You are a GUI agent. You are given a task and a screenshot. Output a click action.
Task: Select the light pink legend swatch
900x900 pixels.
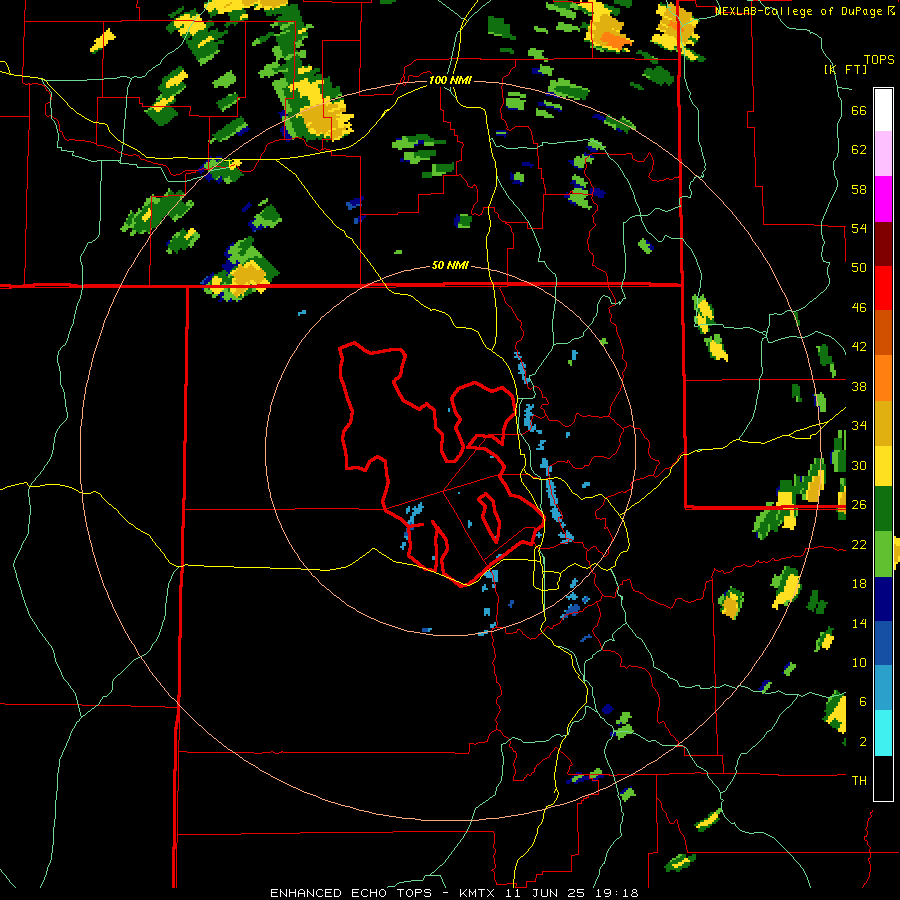(x=883, y=153)
